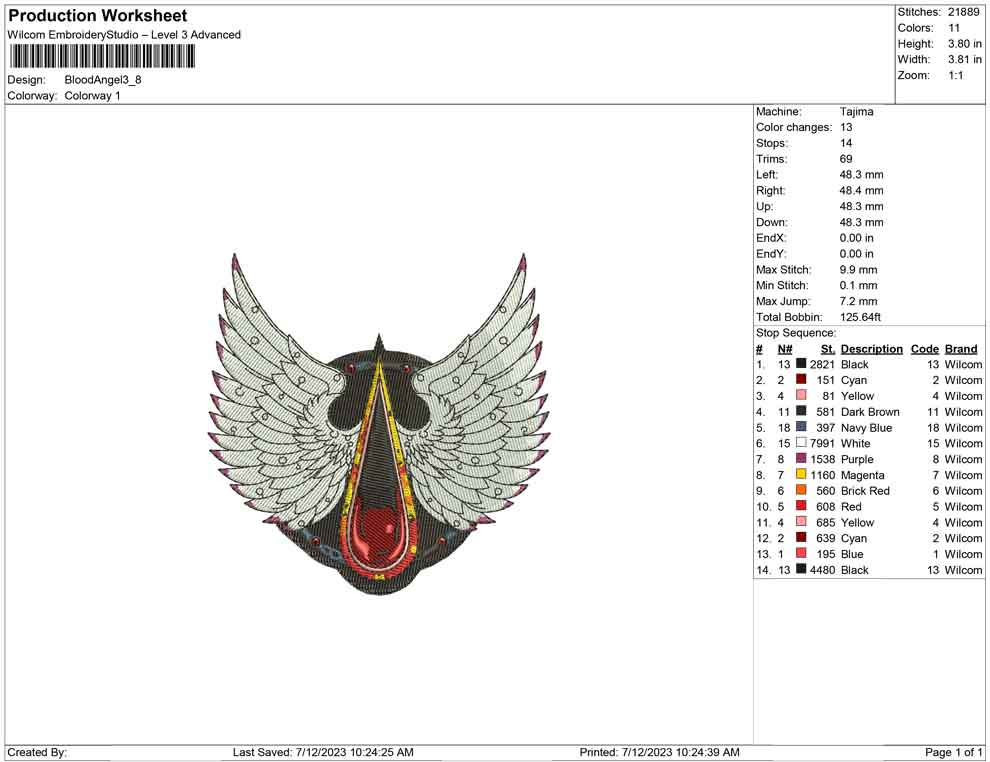Select the design name BloodAngel3_8
This screenshot has width=990, height=762.
(103, 80)
